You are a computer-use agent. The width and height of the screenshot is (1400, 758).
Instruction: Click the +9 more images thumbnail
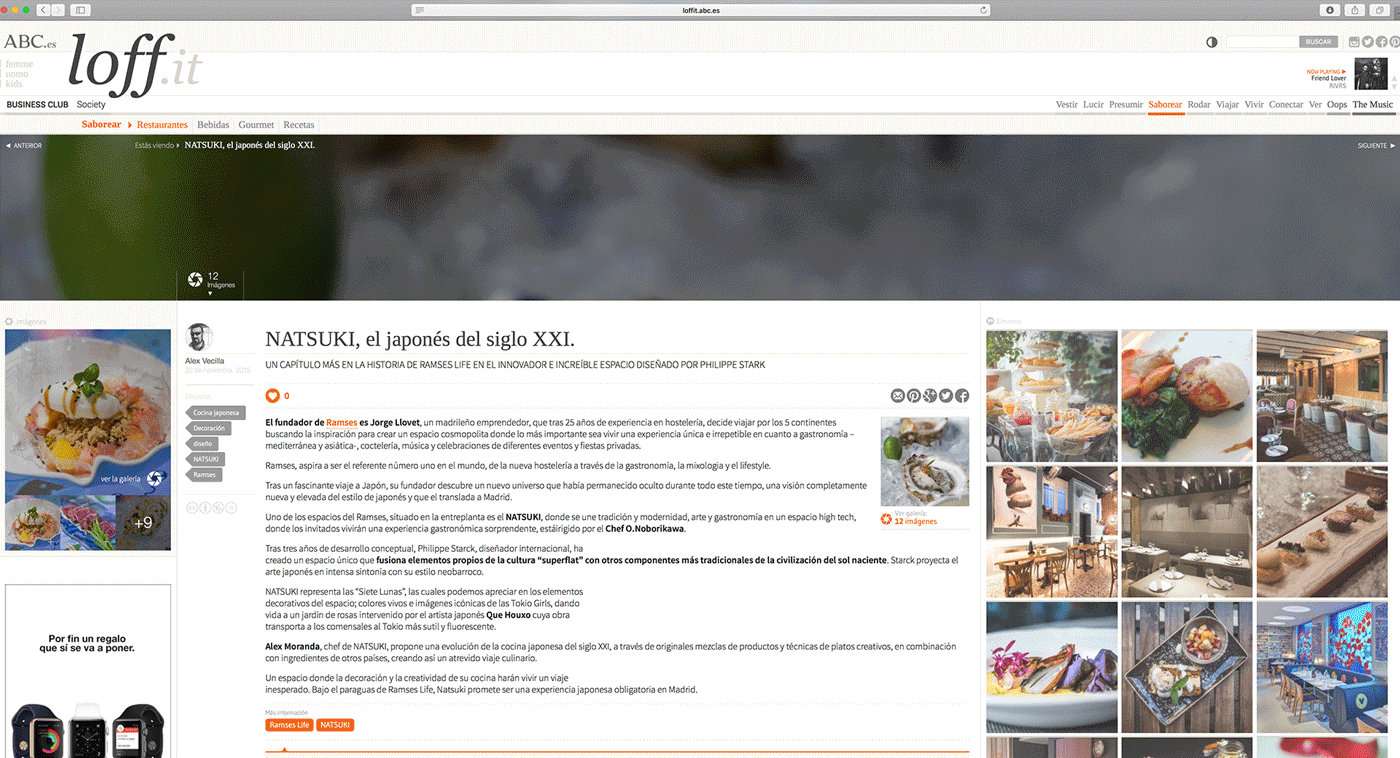[x=143, y=522]
